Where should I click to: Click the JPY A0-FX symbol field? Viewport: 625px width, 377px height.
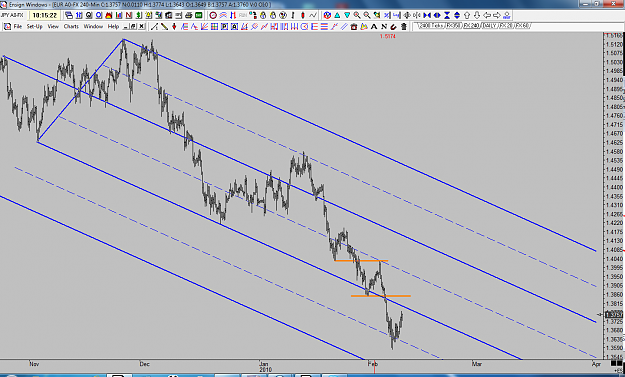point(13,15)
